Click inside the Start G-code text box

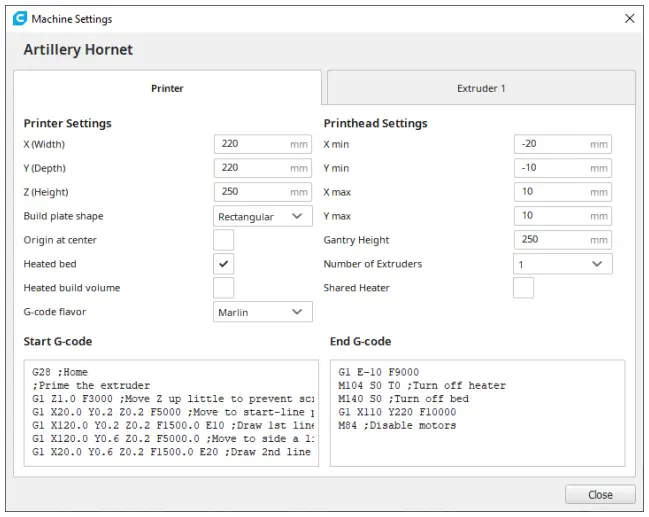tap(171, 413)
